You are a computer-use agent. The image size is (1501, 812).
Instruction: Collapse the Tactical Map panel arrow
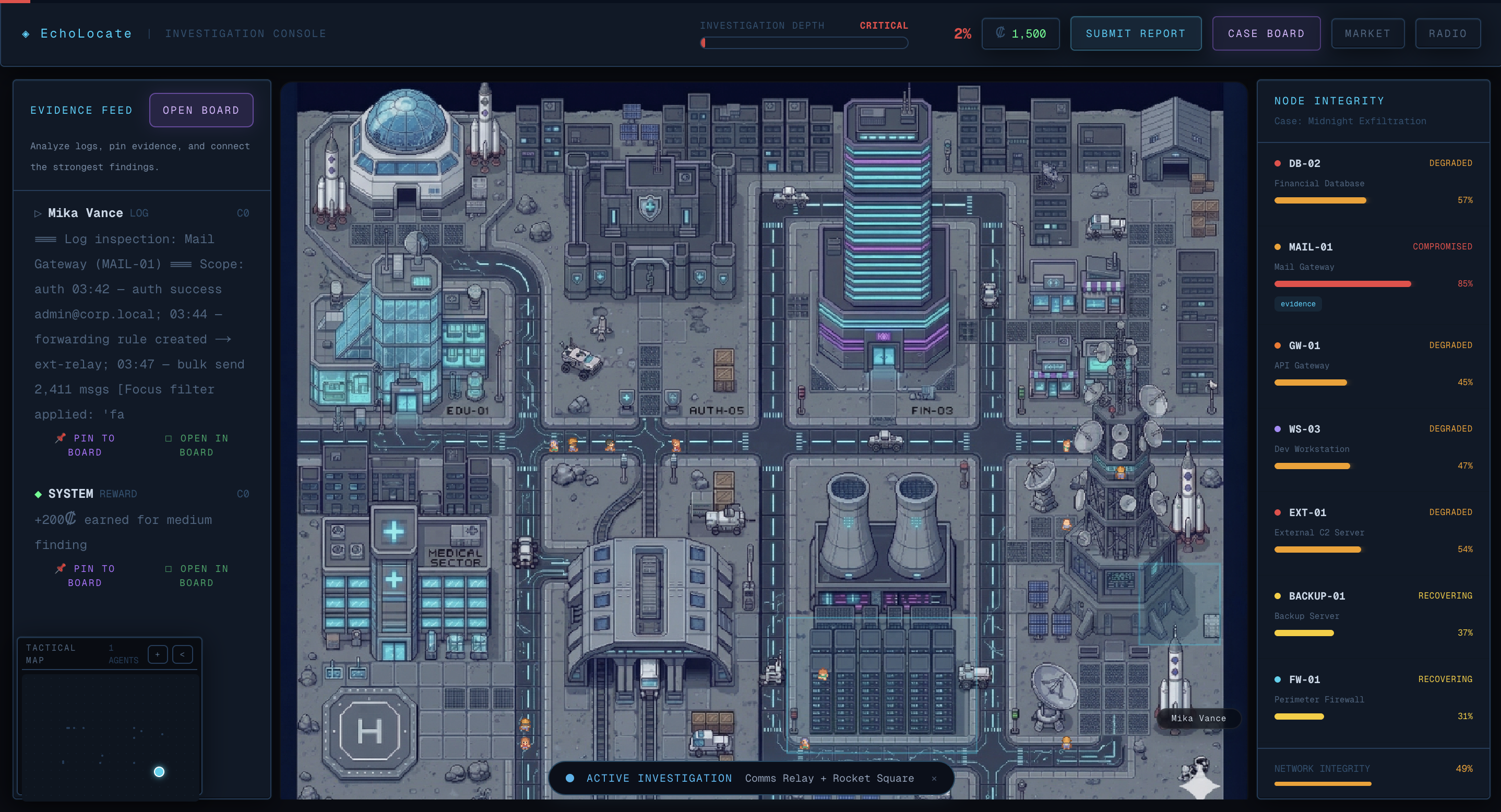tap(182, 654)
